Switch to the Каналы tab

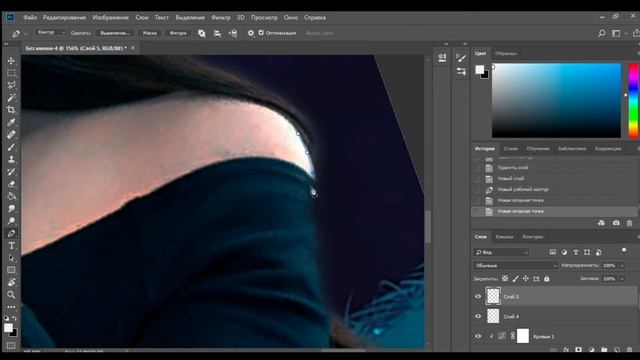point(504,237)
